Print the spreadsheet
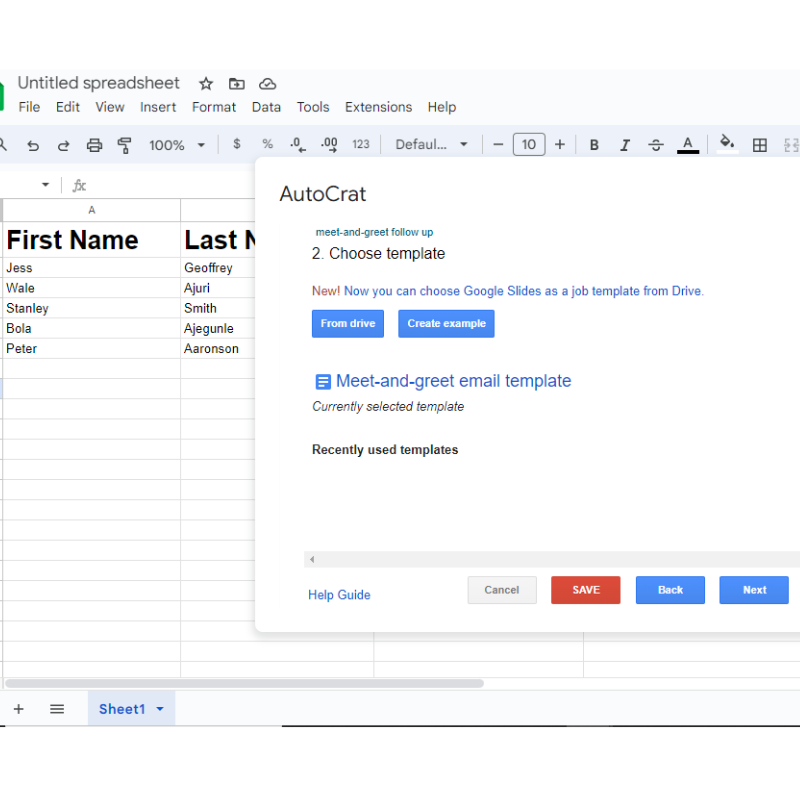This screenshot has height=800, width=800. tap(94, 145)
